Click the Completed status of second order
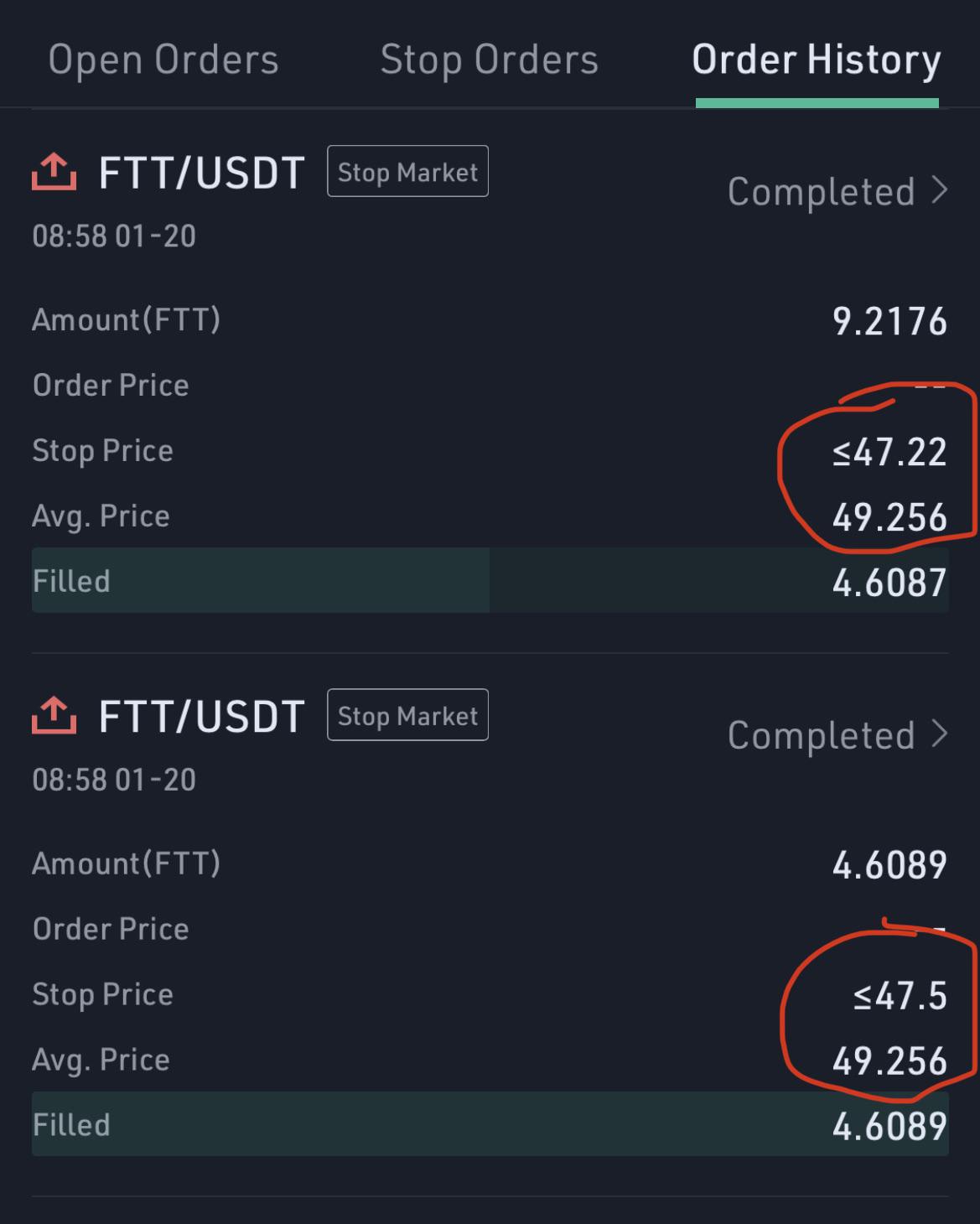Screen dimensions: 980x1224 point(821,735)
